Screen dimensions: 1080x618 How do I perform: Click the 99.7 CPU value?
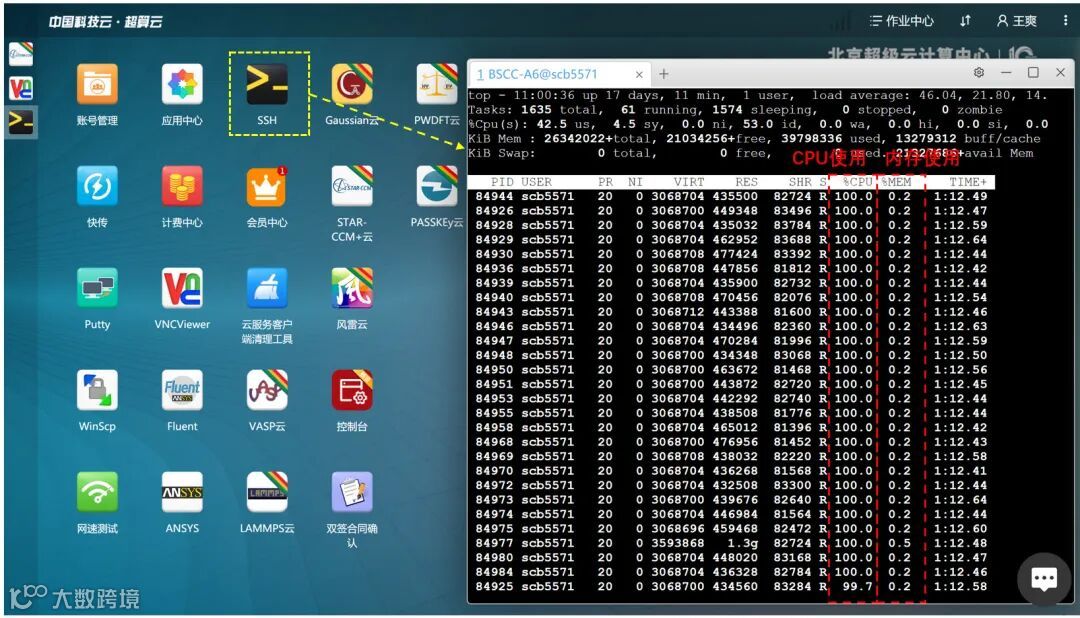coord(858,586)
